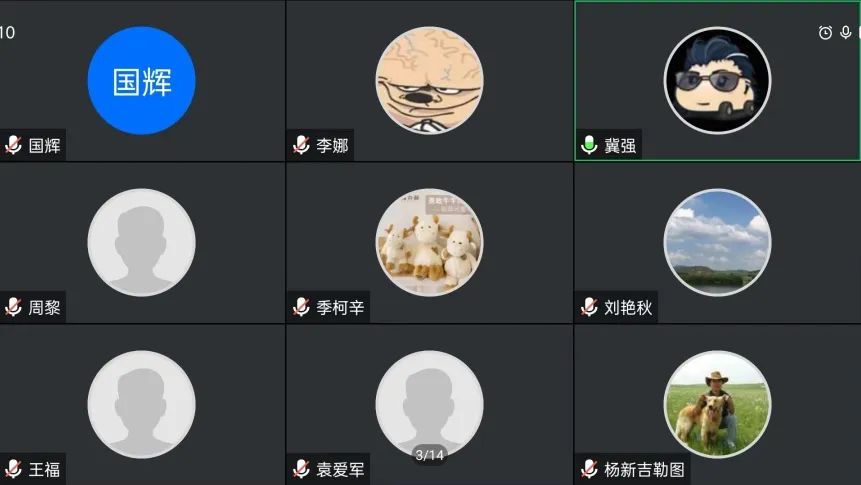Click the muted mic icon for 杨新吉勒图
The height and width of the screenshot is (485, 861).
[589, 469]
